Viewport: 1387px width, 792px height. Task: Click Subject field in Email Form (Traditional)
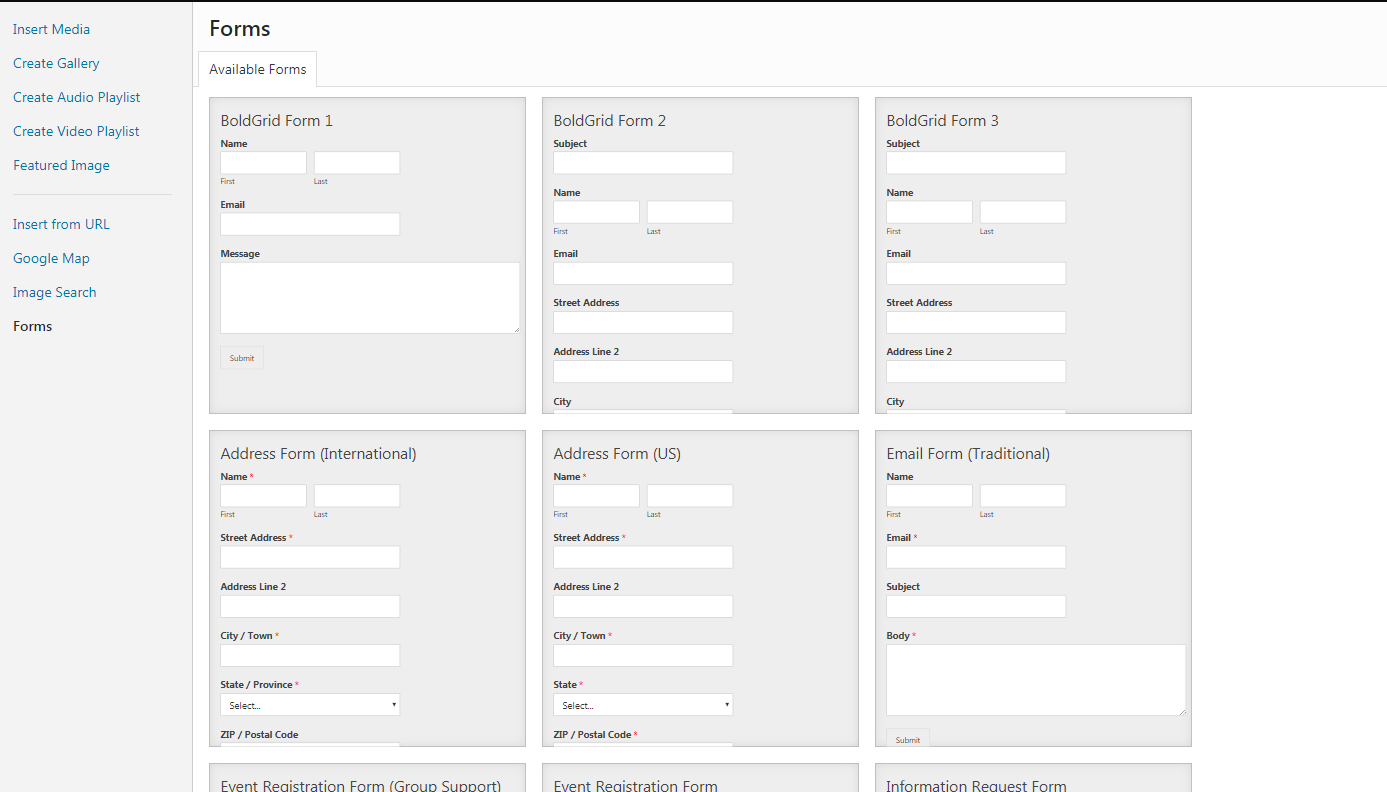[x=976, y=606]
